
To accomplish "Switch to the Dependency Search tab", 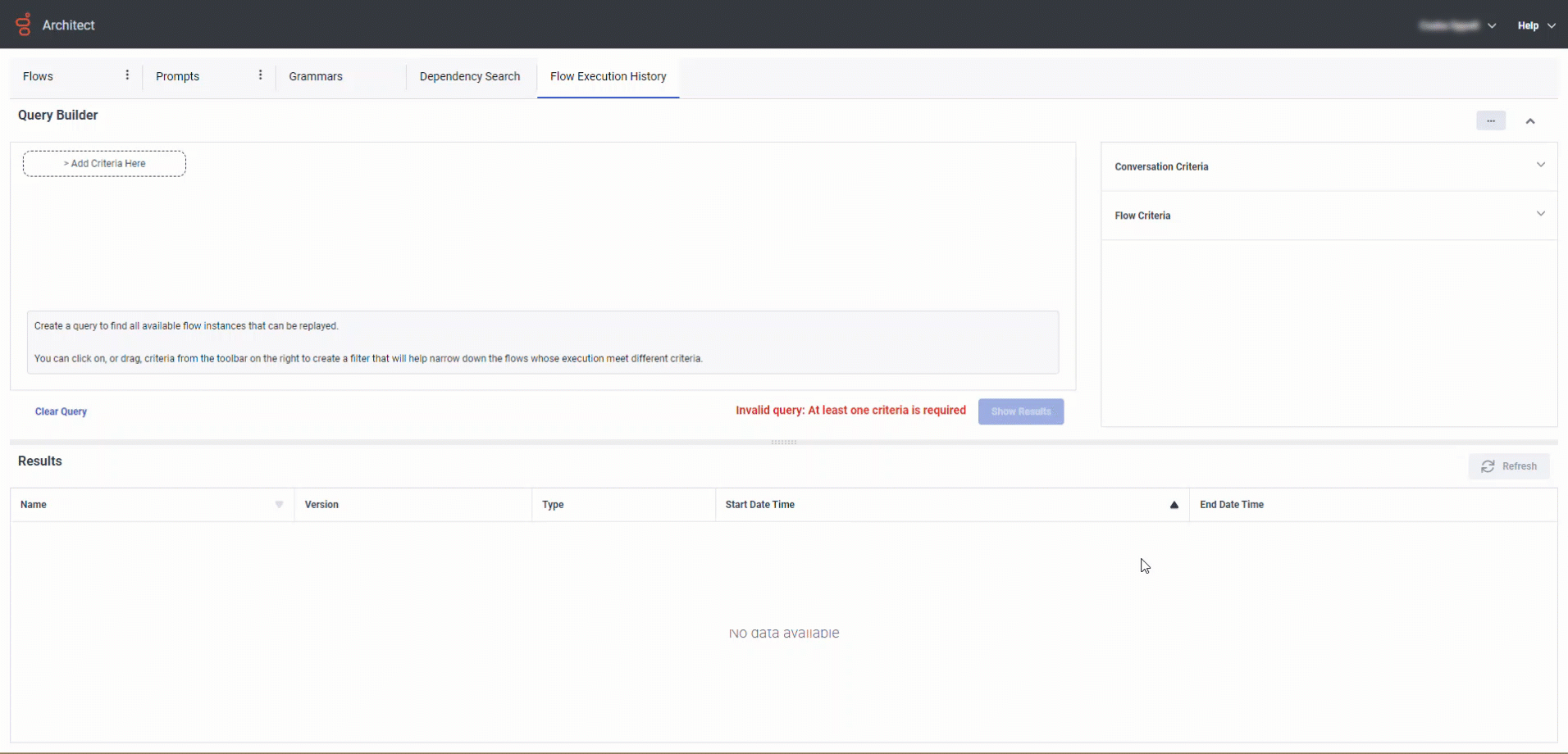I will coord(469,75).
